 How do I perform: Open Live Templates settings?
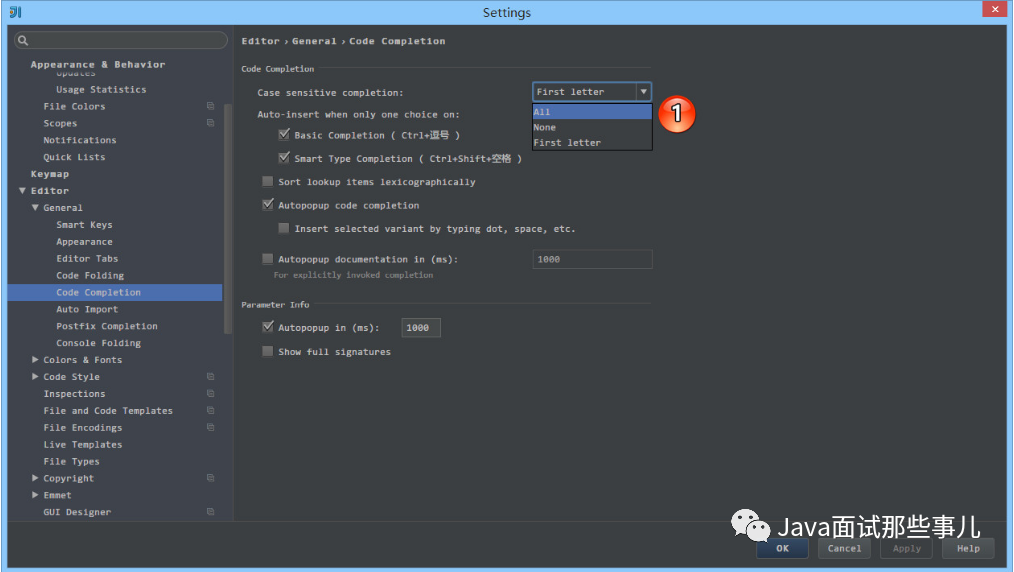click(83, 444)
